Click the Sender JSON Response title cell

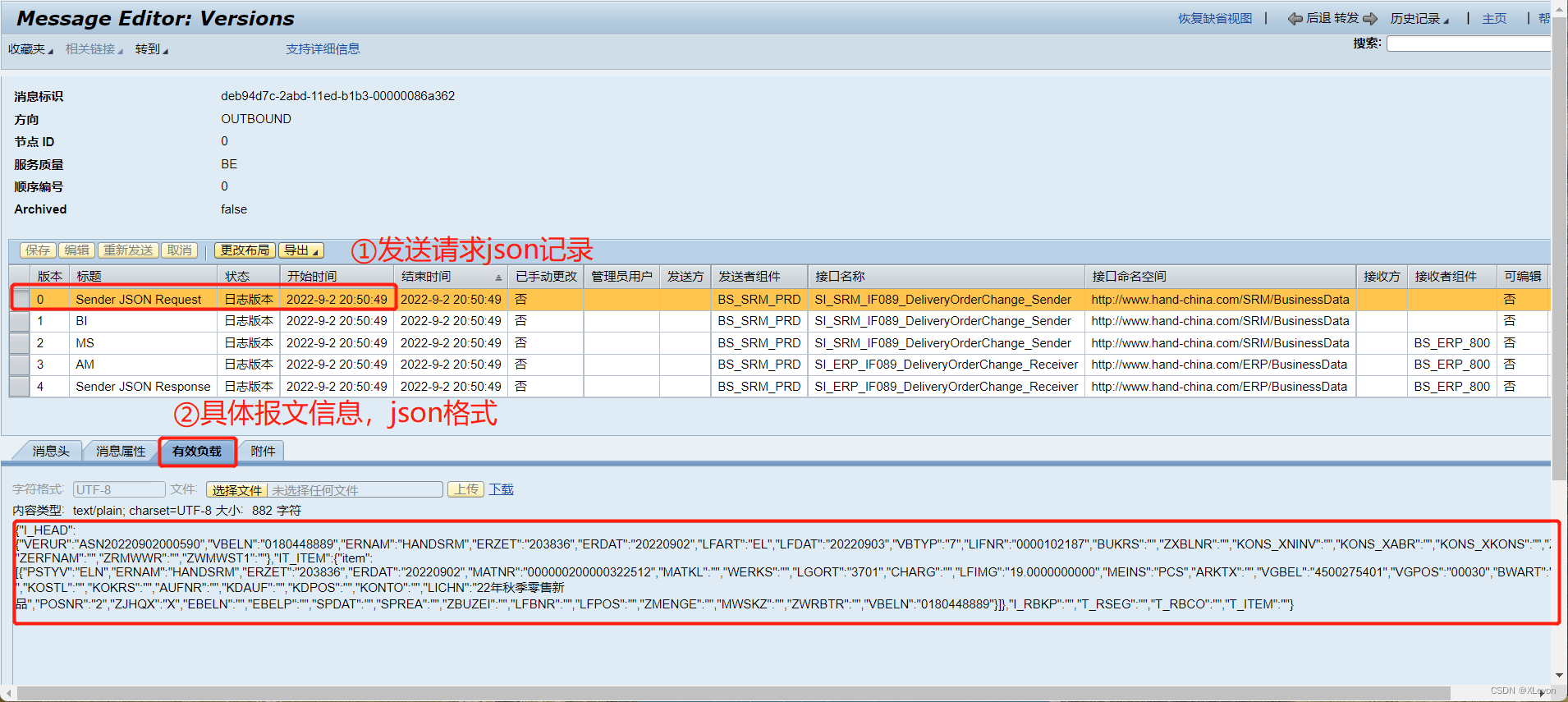(143, 387)
